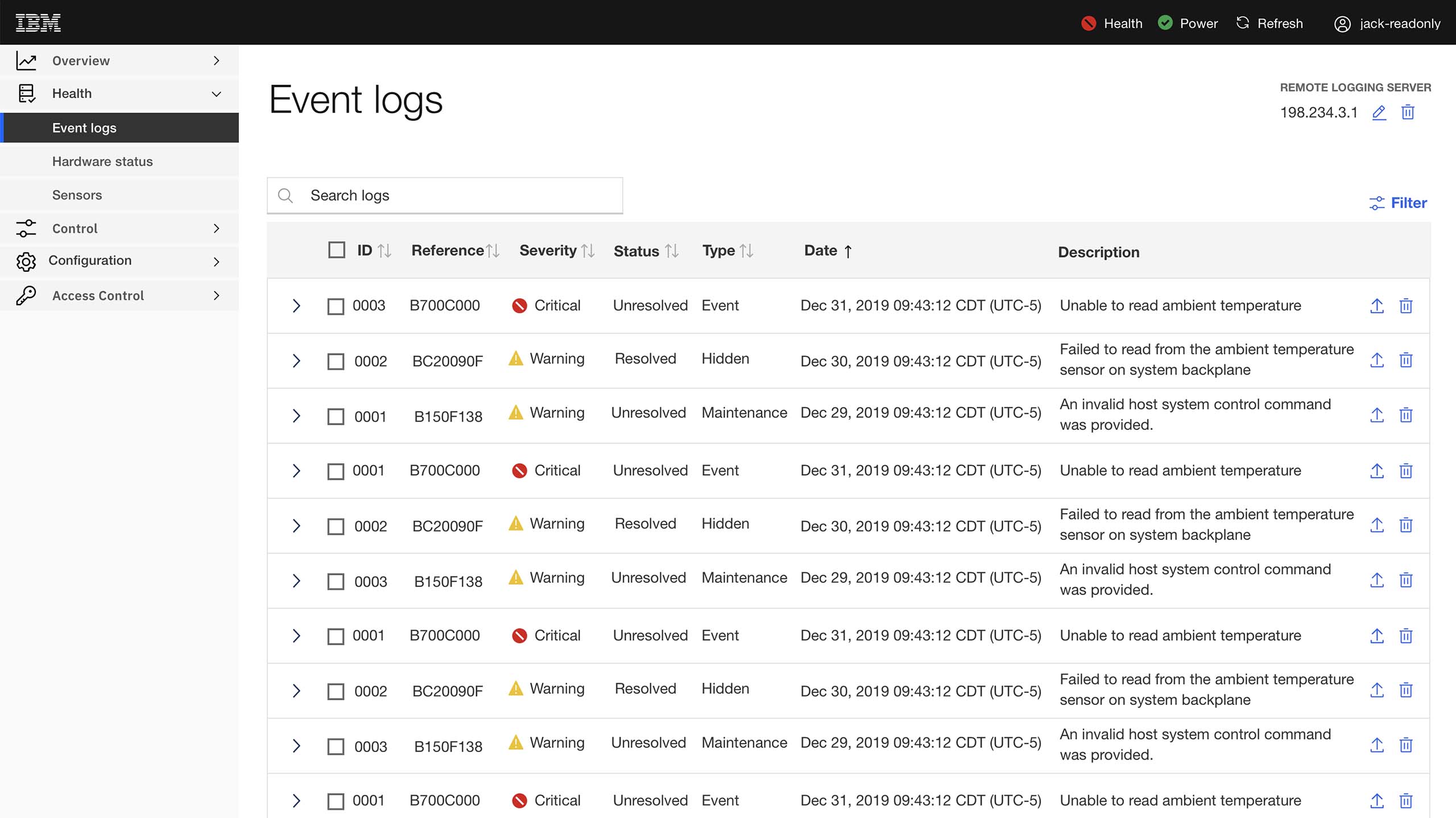This screenshot has height=818, width=1456.
Task: Open the Filter options
Action: pyautogui.click(x=1398, y=203)
